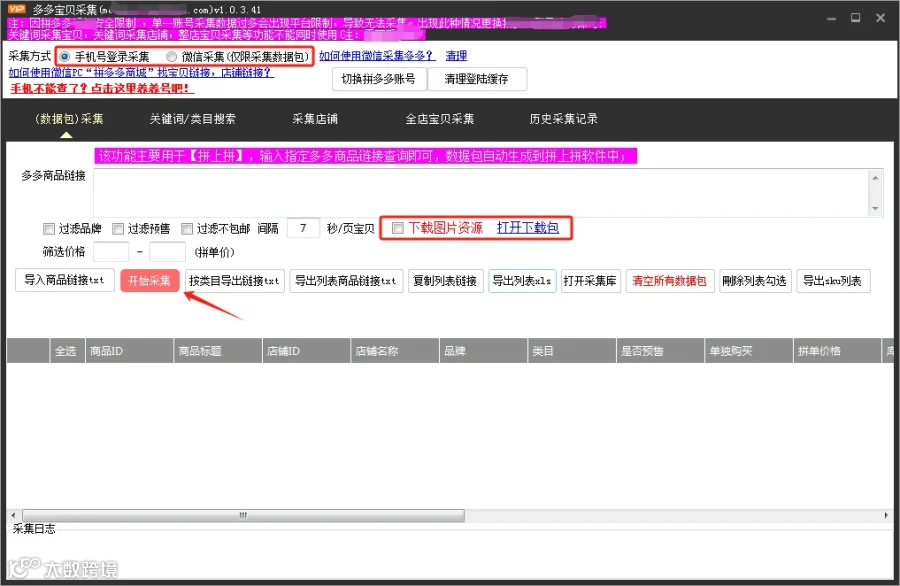Click 打开采集库 button

click(591, 281)
